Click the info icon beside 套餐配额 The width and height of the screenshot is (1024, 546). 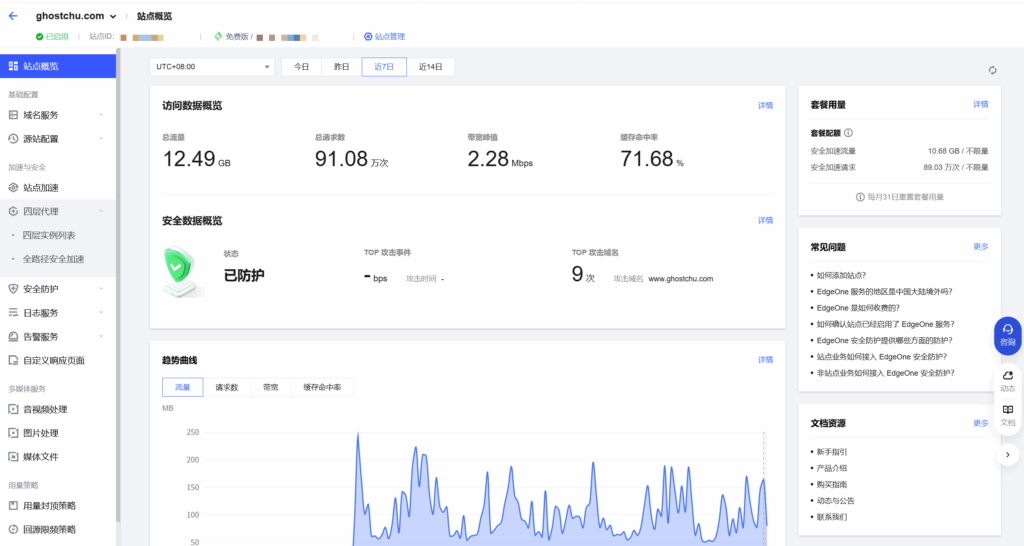click(848, 132)
